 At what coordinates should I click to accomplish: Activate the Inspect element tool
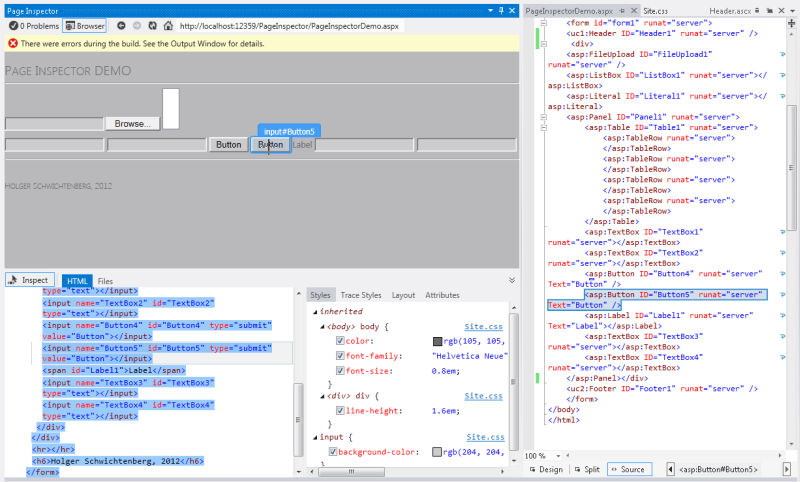[x=29, y=280]
